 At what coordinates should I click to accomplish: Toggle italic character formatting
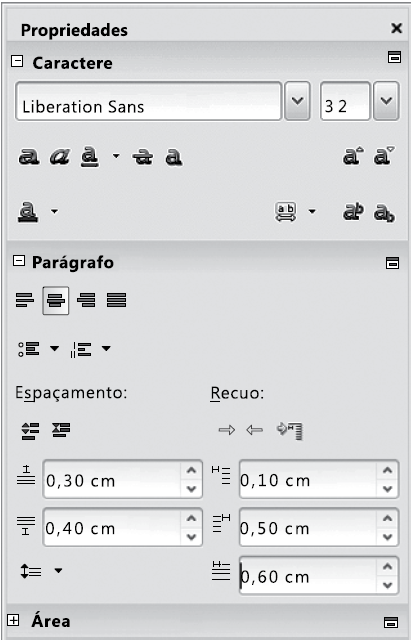(59, 157)
